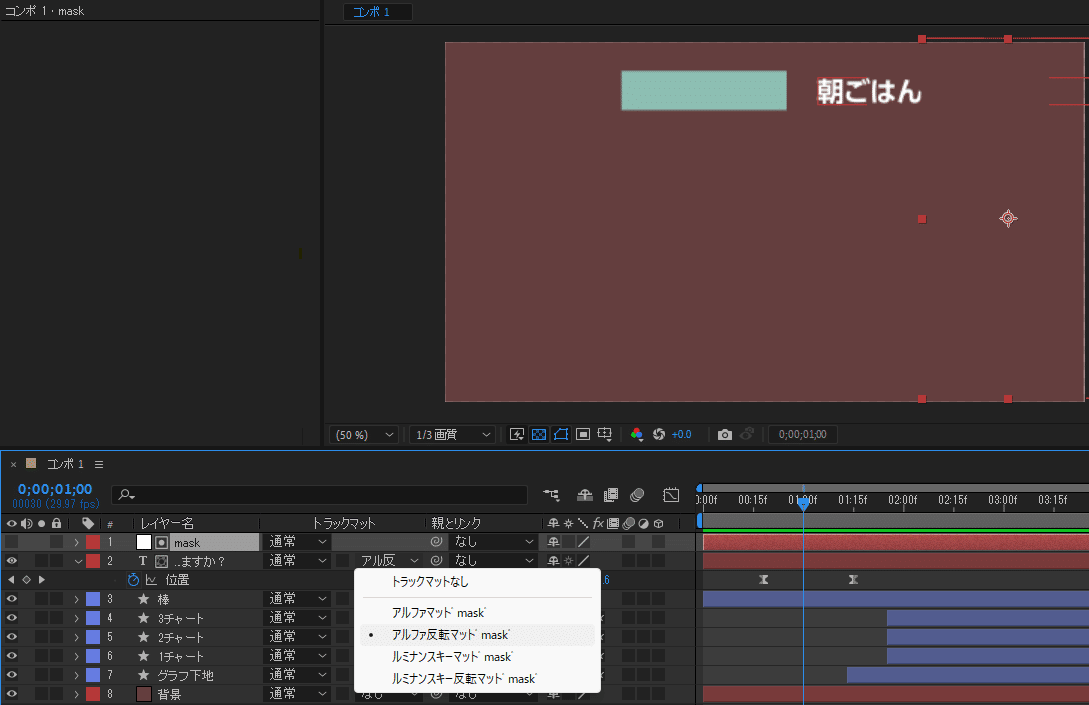Open the magnification 50% dropdown

click(x=364, y=435)
